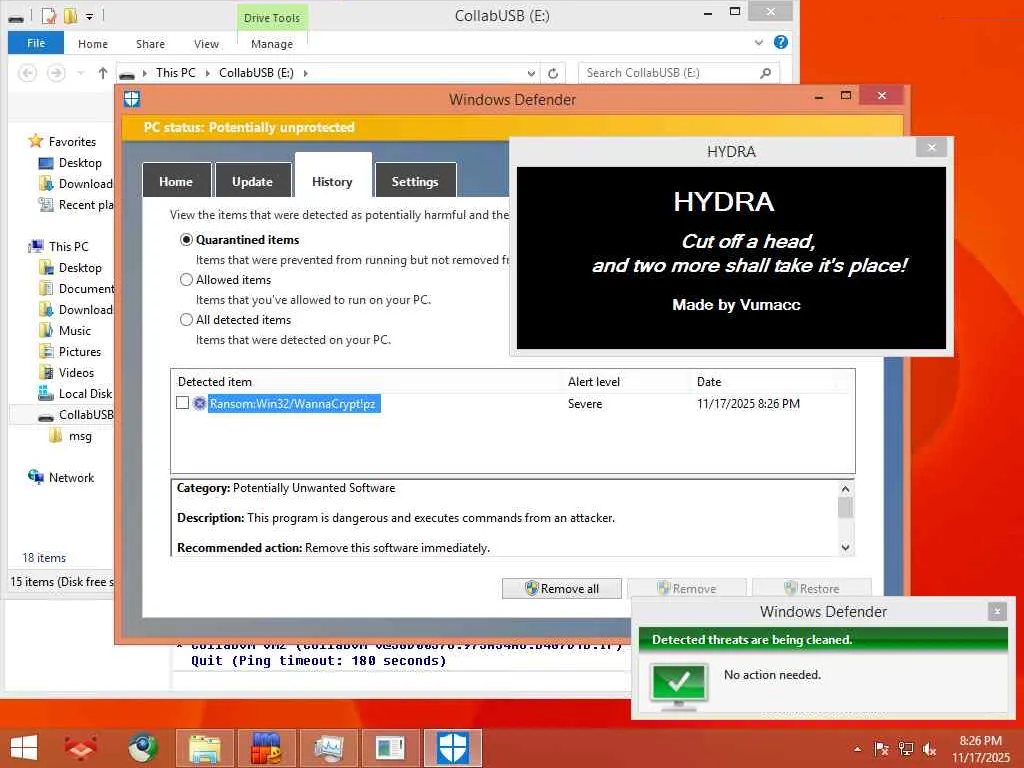Viewport: 1024px width, 768px height.
Task: Select Allowed items radio button
Action: (x=186, y=280)
